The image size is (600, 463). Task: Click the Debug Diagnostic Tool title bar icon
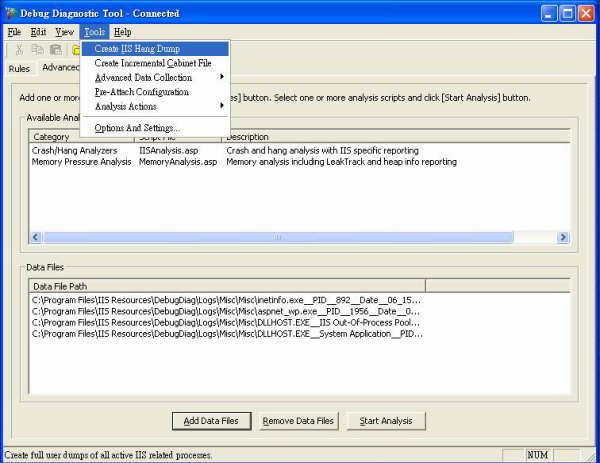tap(11, 13)
